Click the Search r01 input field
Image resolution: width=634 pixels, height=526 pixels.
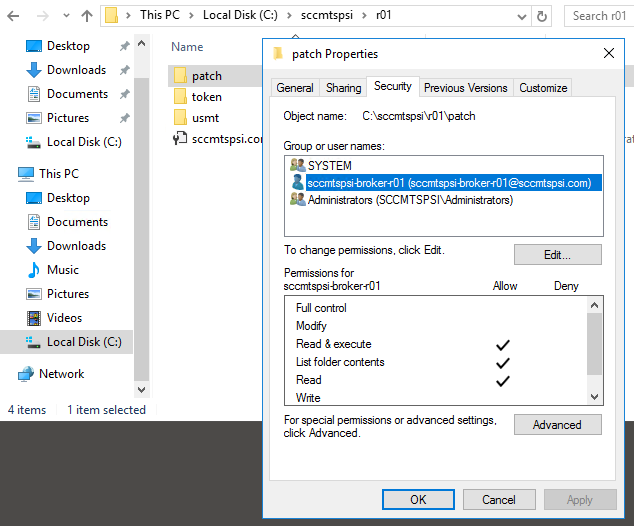600,16
